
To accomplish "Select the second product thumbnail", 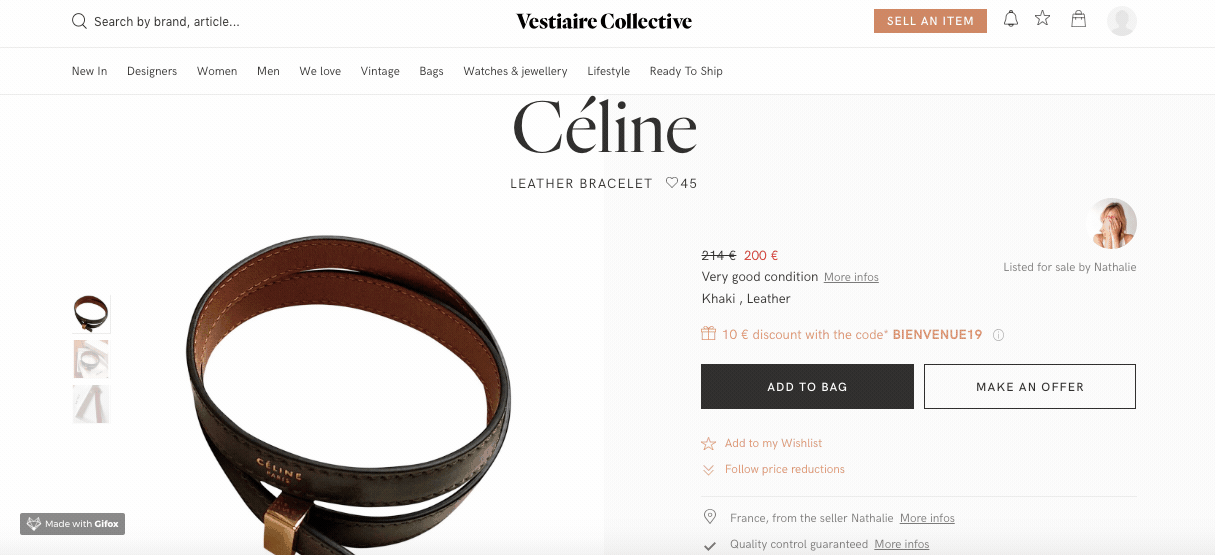I will click(x=91, y=359).
